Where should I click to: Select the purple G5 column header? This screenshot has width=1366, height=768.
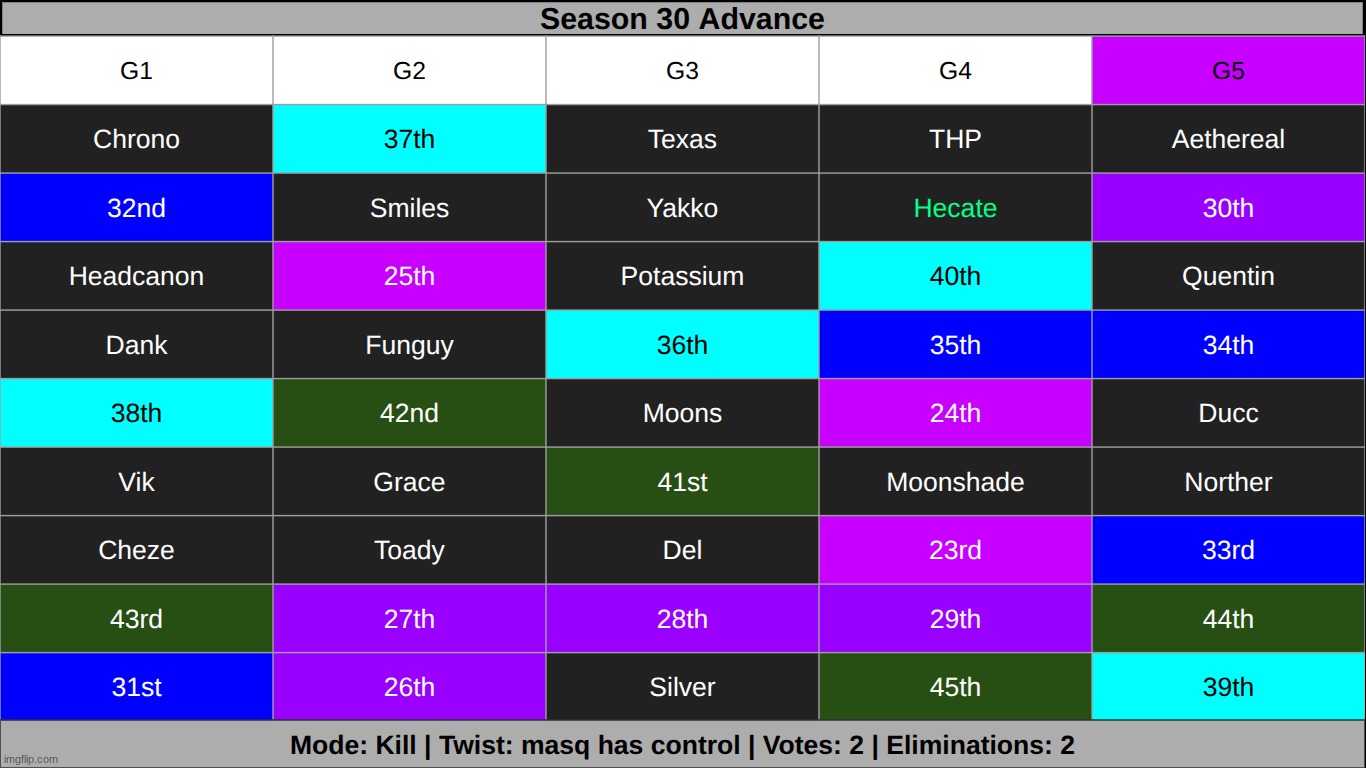click(1228, 71)
